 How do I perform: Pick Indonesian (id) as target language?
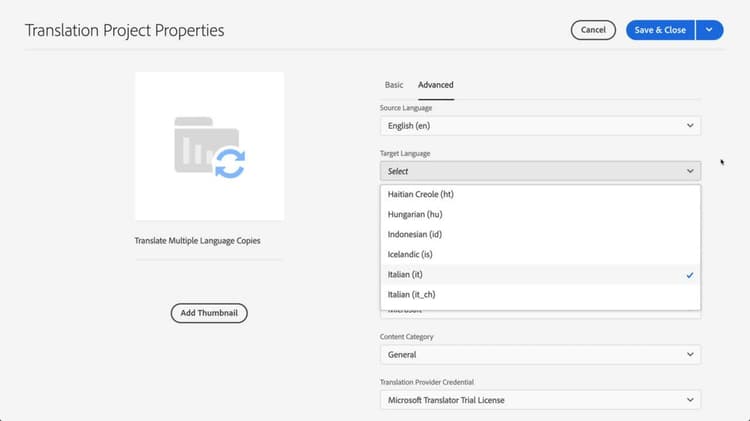(x=418, y=234)
